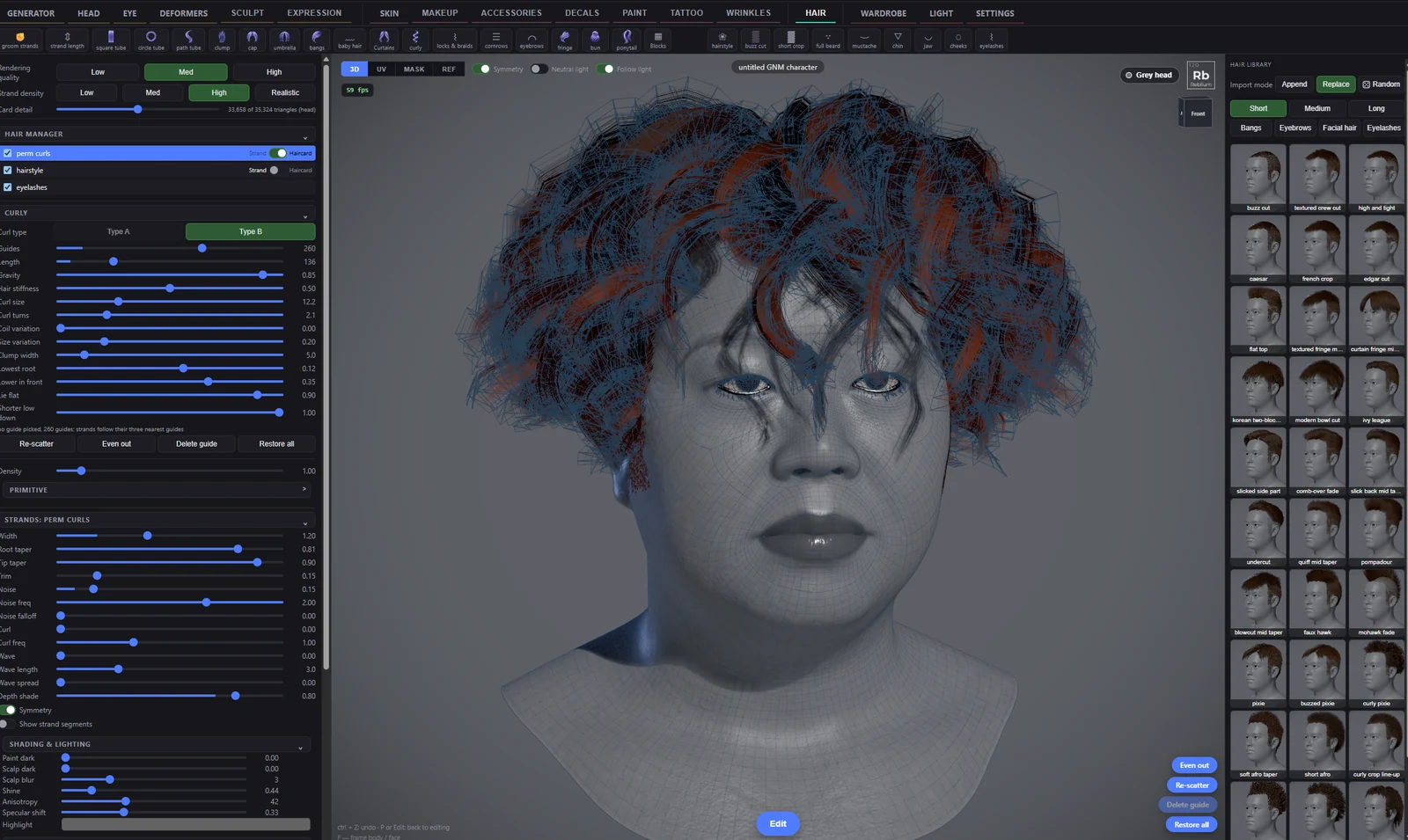
Task: Pick the locks & braids tool
Action: 454,40
